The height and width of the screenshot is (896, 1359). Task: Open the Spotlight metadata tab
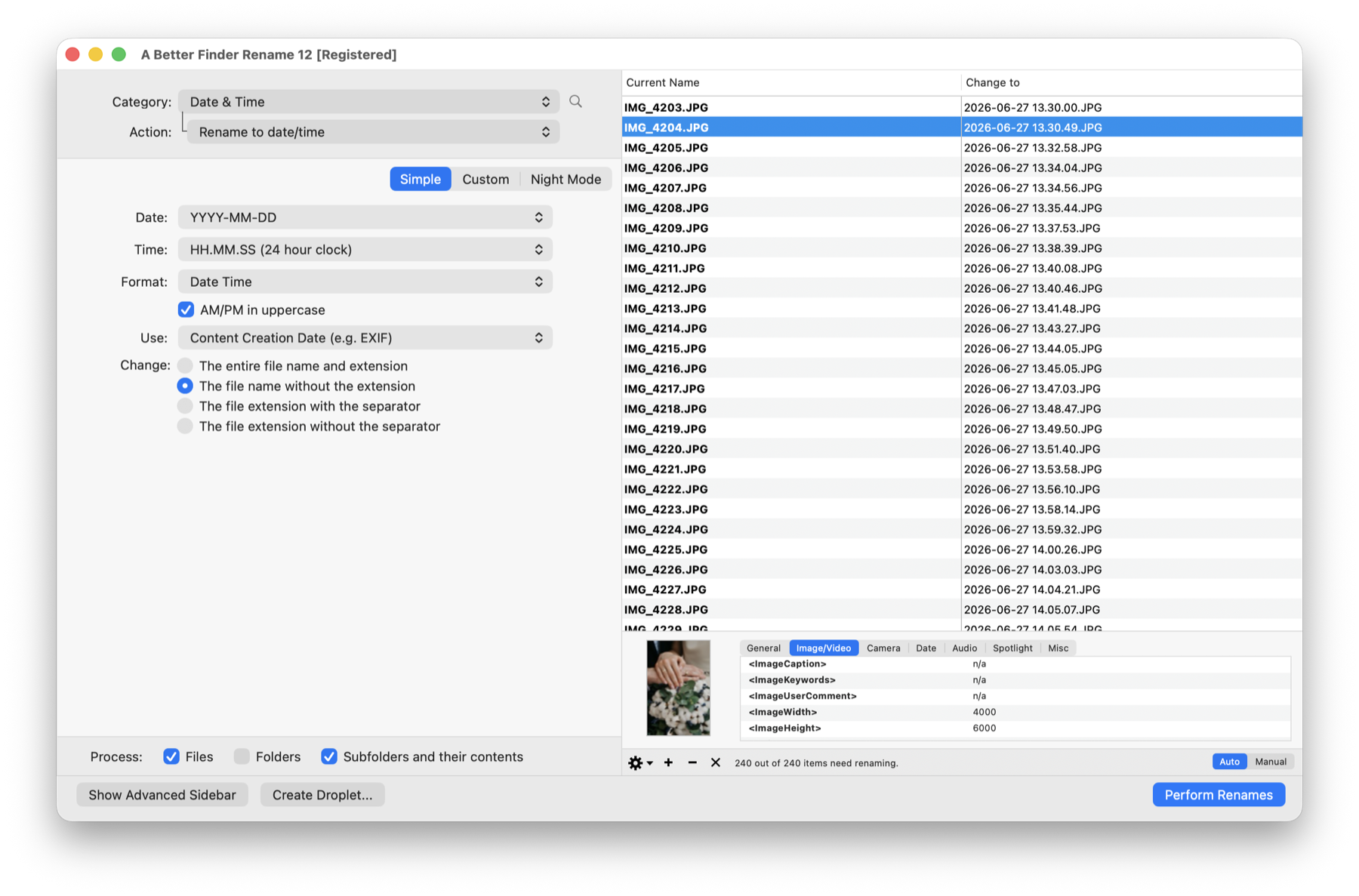(1012, 648)
